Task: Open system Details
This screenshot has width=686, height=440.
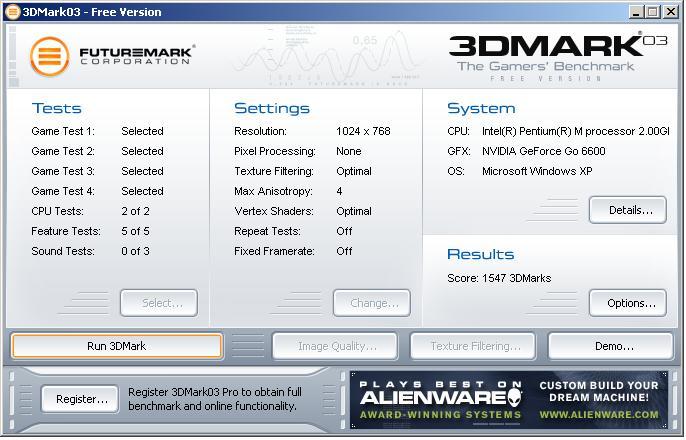Action: 629,211
